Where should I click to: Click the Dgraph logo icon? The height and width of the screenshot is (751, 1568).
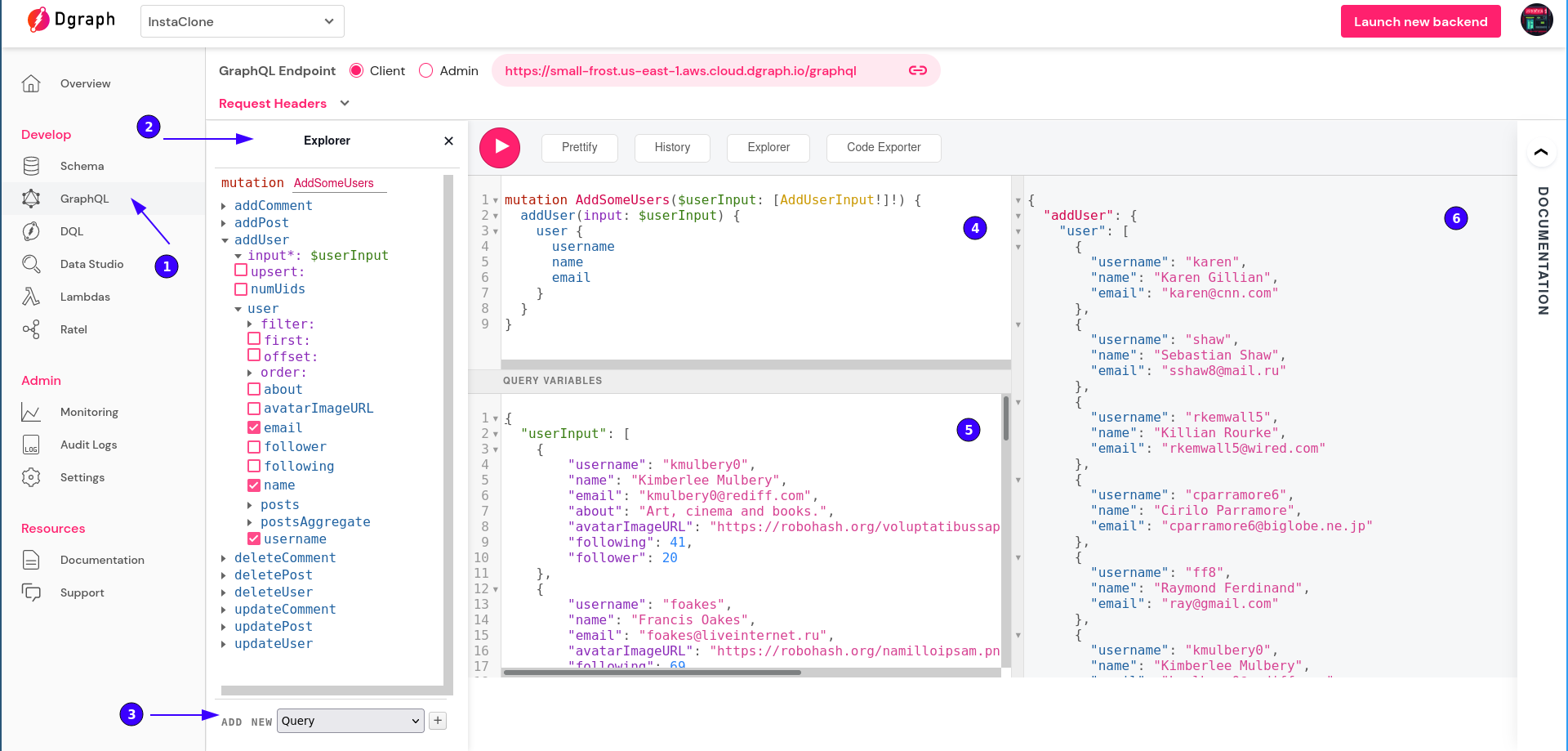pyautogui.click(x=38, y=20)
